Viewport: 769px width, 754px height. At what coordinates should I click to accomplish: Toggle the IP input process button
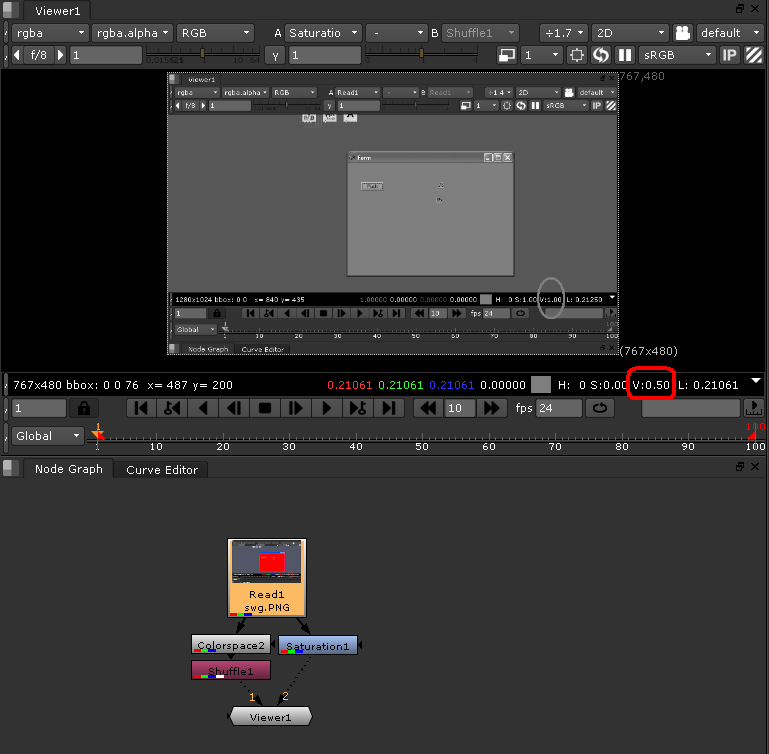pyautogui.click(x=730, y=55)
